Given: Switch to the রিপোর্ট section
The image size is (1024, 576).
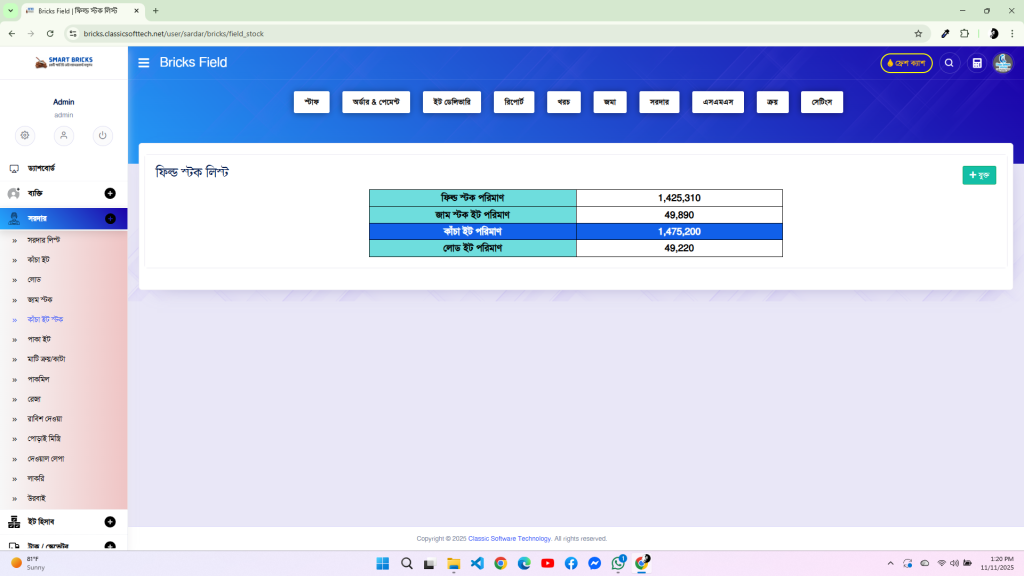Looking at the screenshot, I should [513, 101].
